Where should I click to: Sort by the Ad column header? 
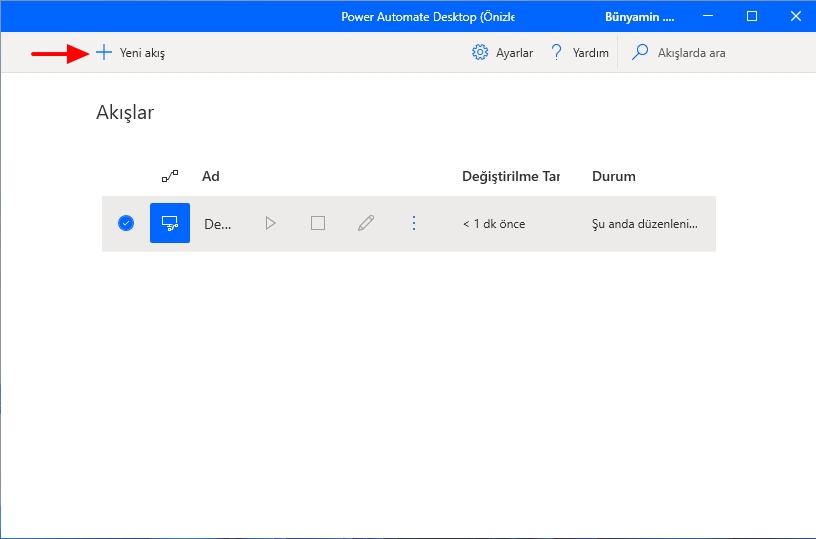tap(211, 176)
